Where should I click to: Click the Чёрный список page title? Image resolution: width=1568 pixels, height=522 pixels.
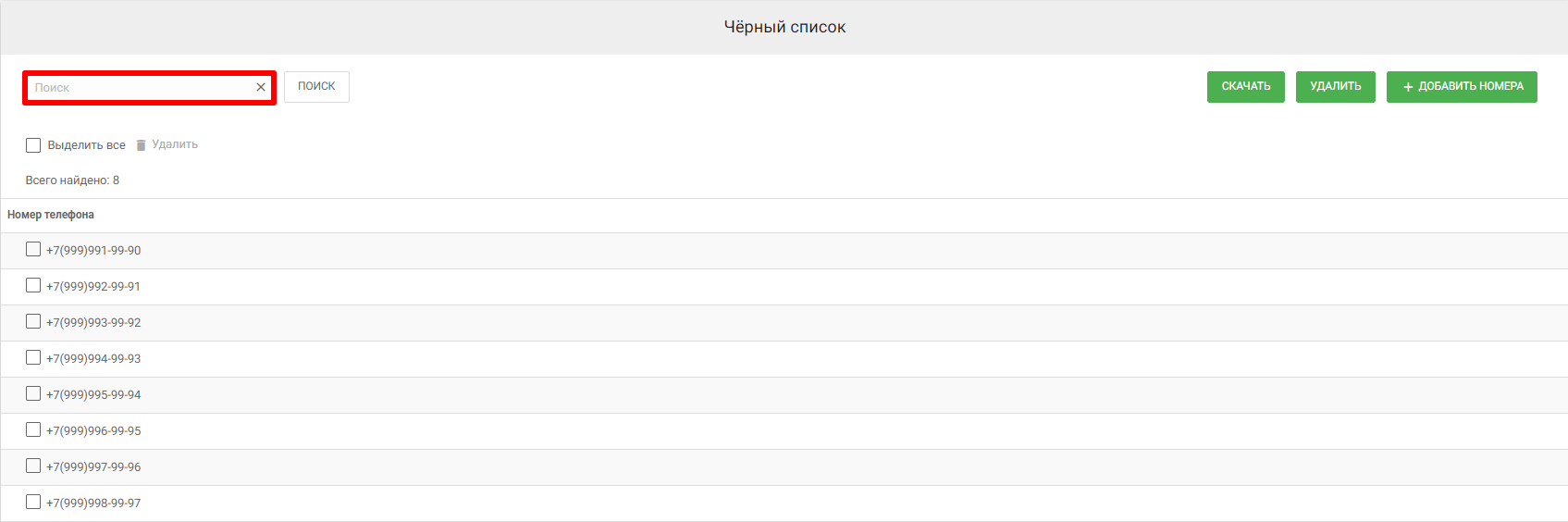(784, 27)
